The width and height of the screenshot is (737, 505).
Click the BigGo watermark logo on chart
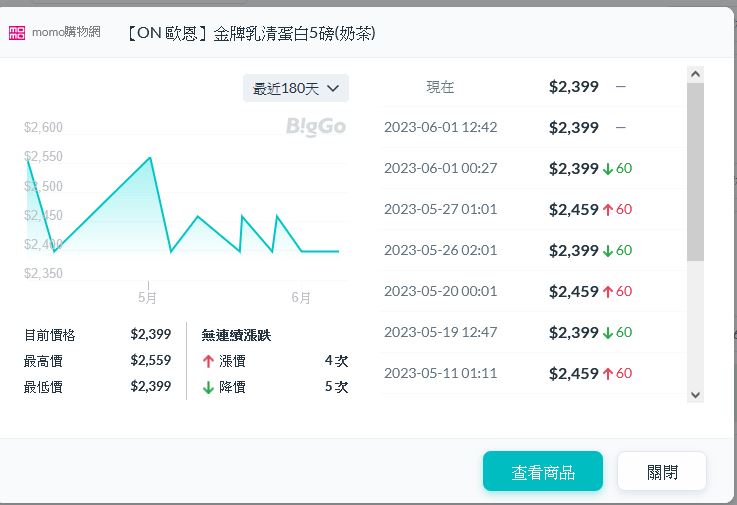coord(316,126)
